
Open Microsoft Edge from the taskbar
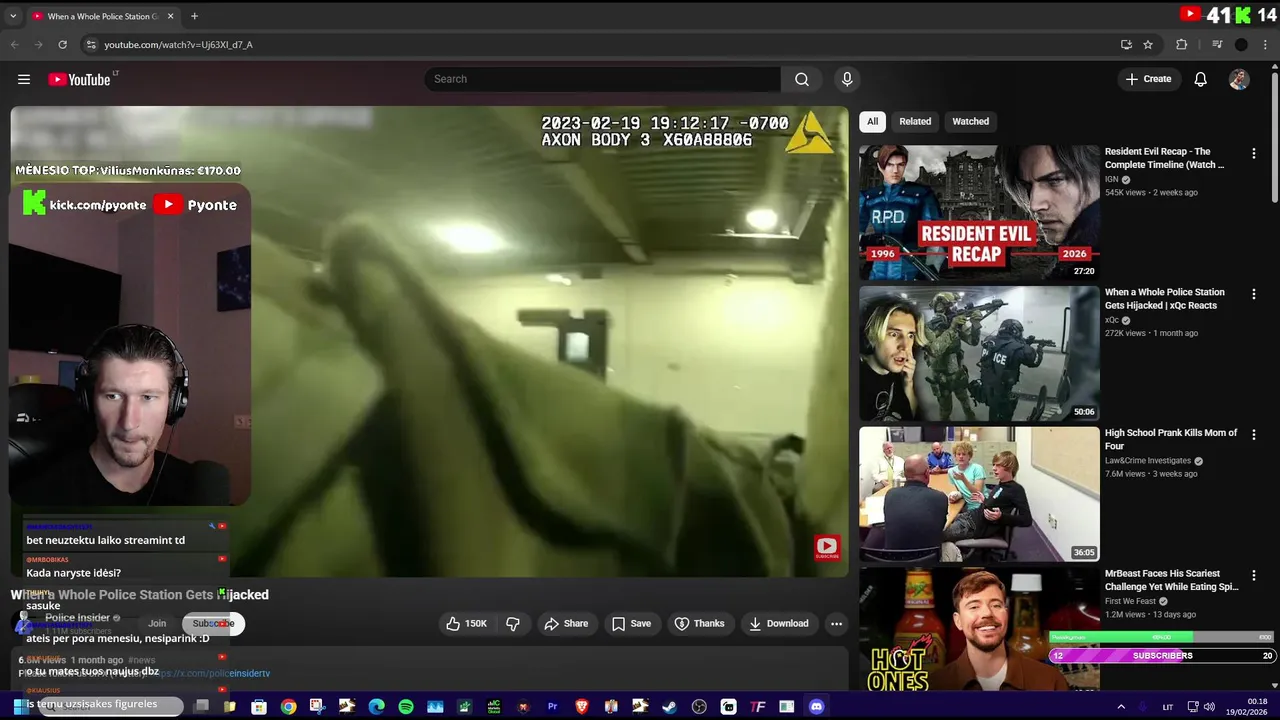point(376,707)
